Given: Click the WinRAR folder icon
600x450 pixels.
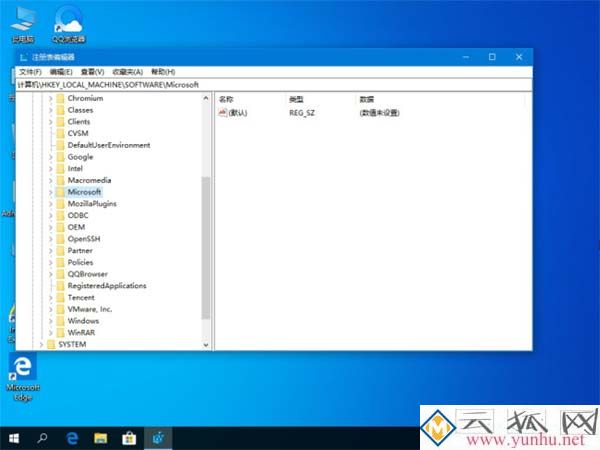Looking at the screenshot, I should [60, 333].
